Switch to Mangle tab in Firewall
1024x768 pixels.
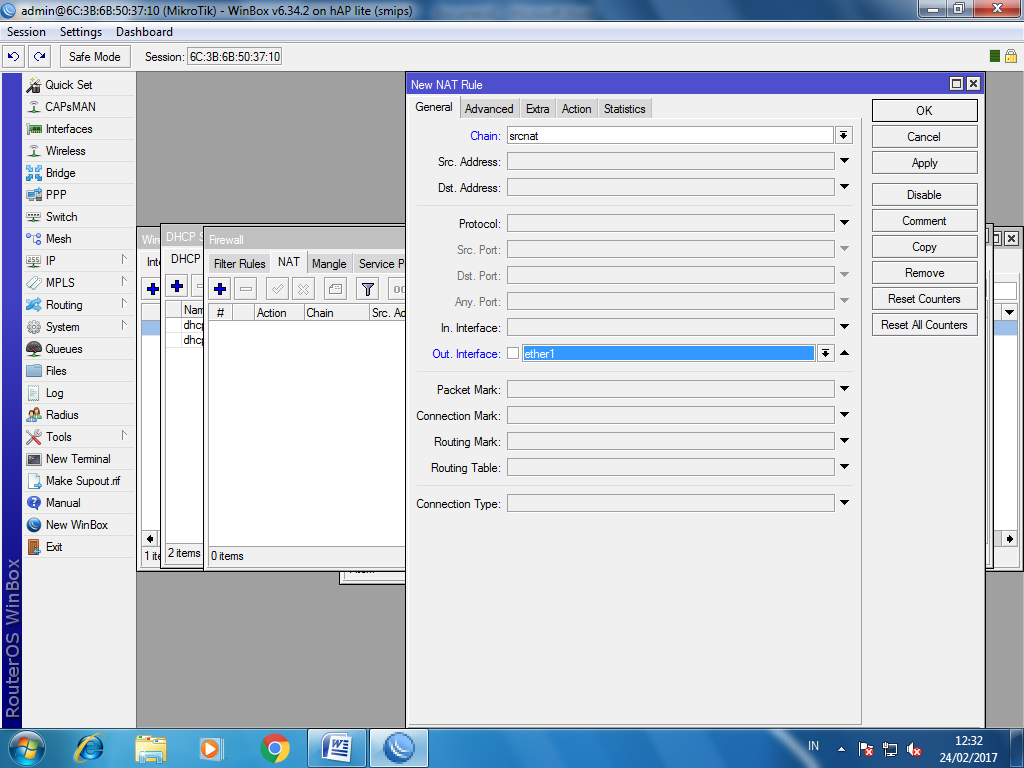(329, 264)
